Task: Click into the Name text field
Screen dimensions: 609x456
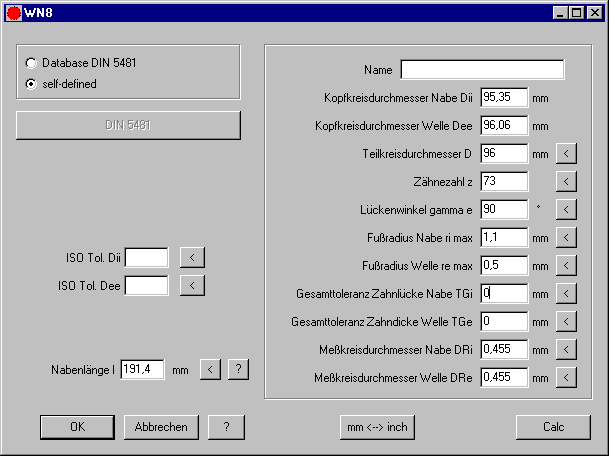Action: (x=482, y=70)
